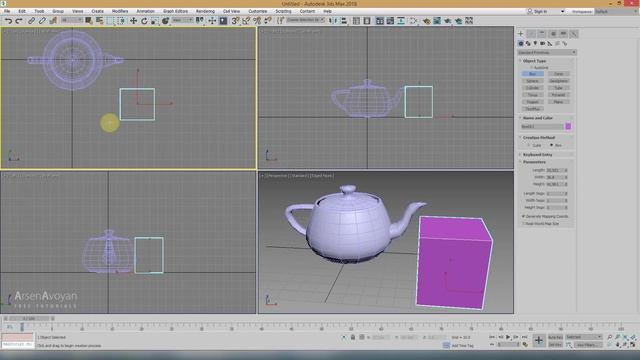Click the Play Animation button
The image size is (640, 360).
point(508,337)
